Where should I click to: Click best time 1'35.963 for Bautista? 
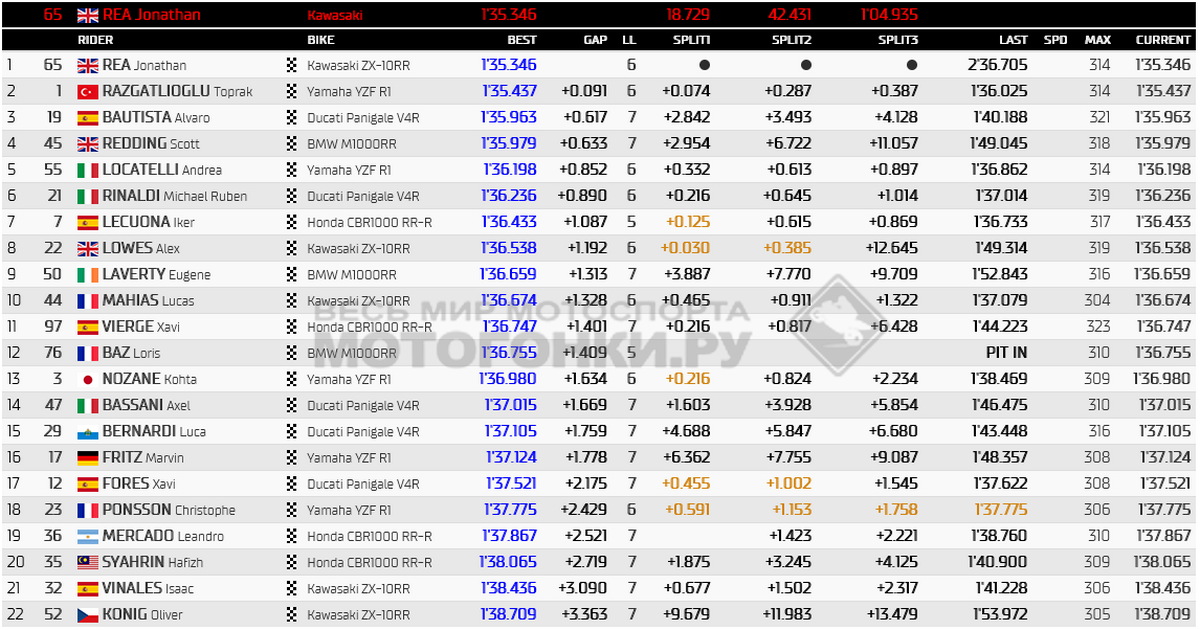point(509,117)
